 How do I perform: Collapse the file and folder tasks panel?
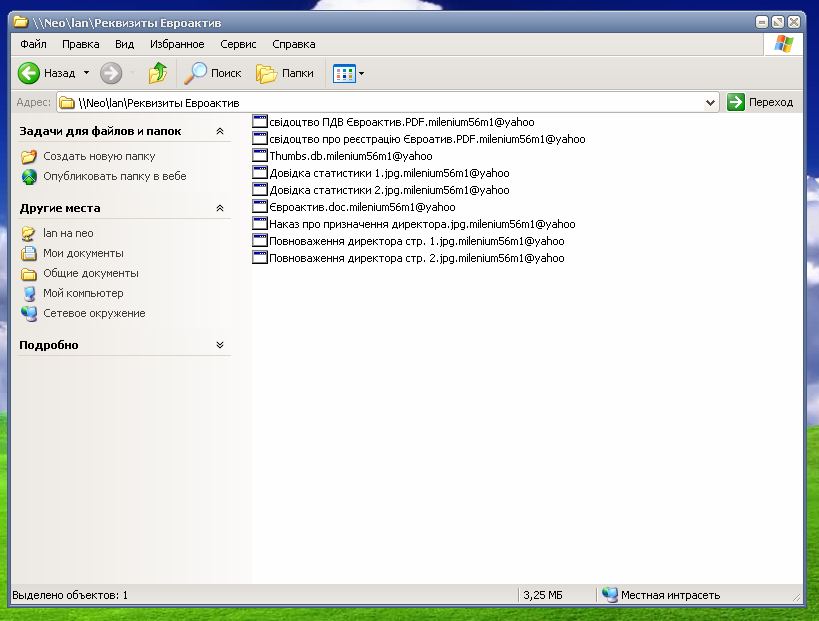220,131
